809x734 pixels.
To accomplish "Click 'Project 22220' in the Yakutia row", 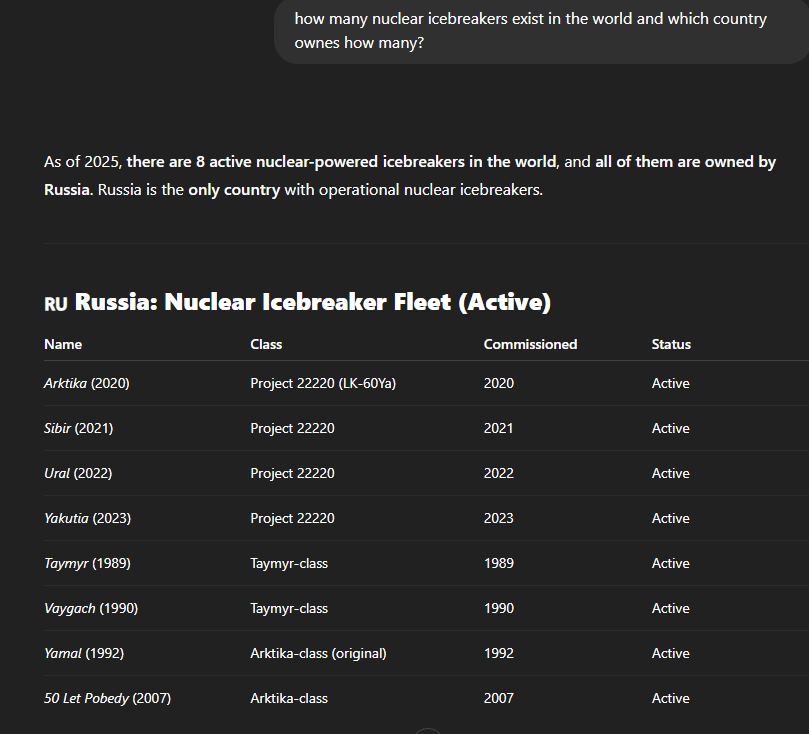I will coord(293,518).
